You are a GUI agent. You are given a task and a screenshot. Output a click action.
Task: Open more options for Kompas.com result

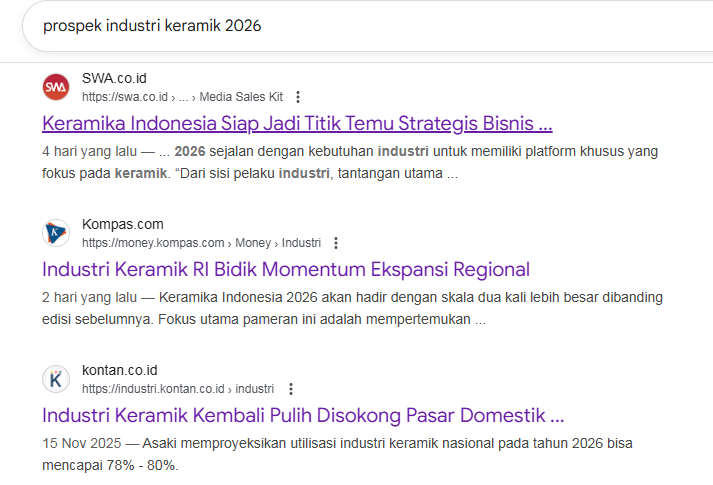336,243
